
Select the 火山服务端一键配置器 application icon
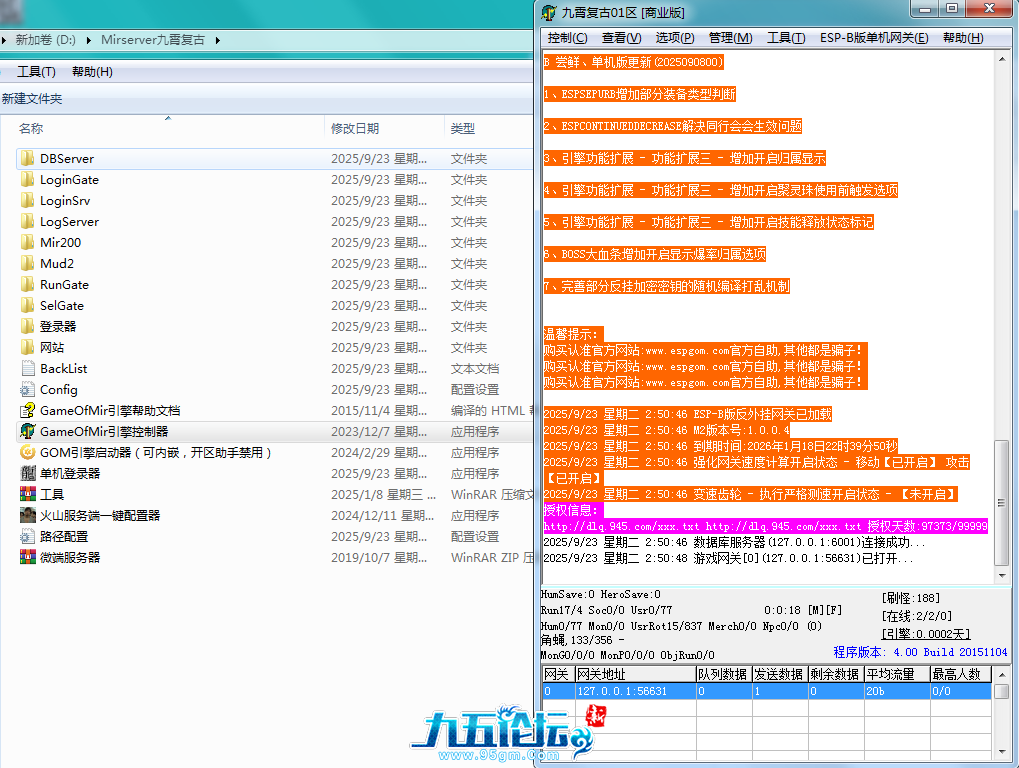(27, 515)
